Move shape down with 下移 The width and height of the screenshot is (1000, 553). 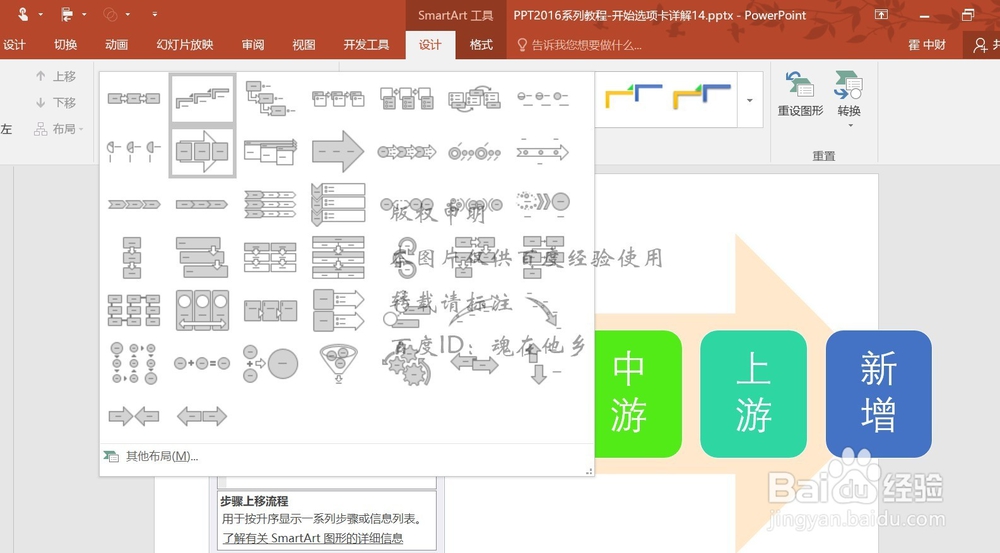point(55,102)
